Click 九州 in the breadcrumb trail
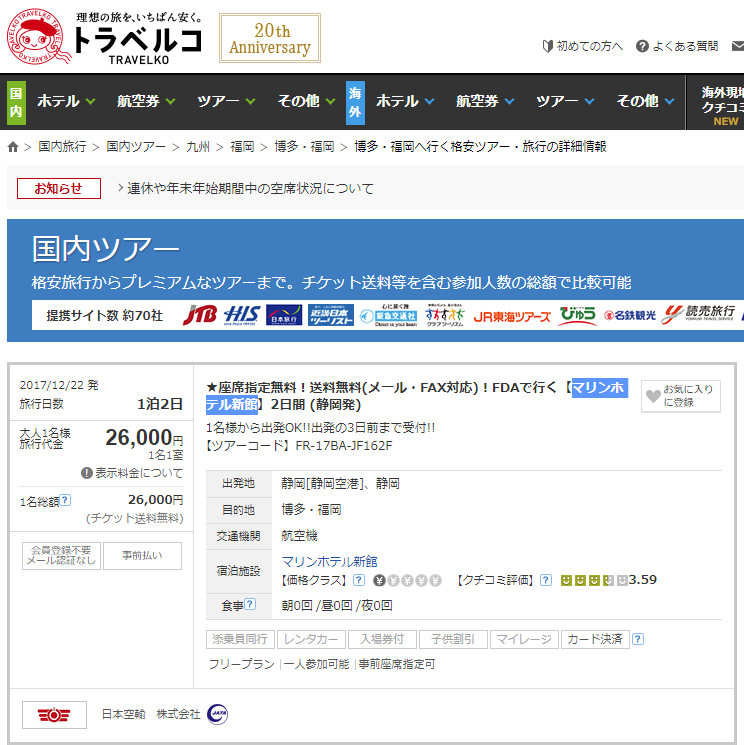The width and height of the screenshot is (744, 745). (198, 147)
